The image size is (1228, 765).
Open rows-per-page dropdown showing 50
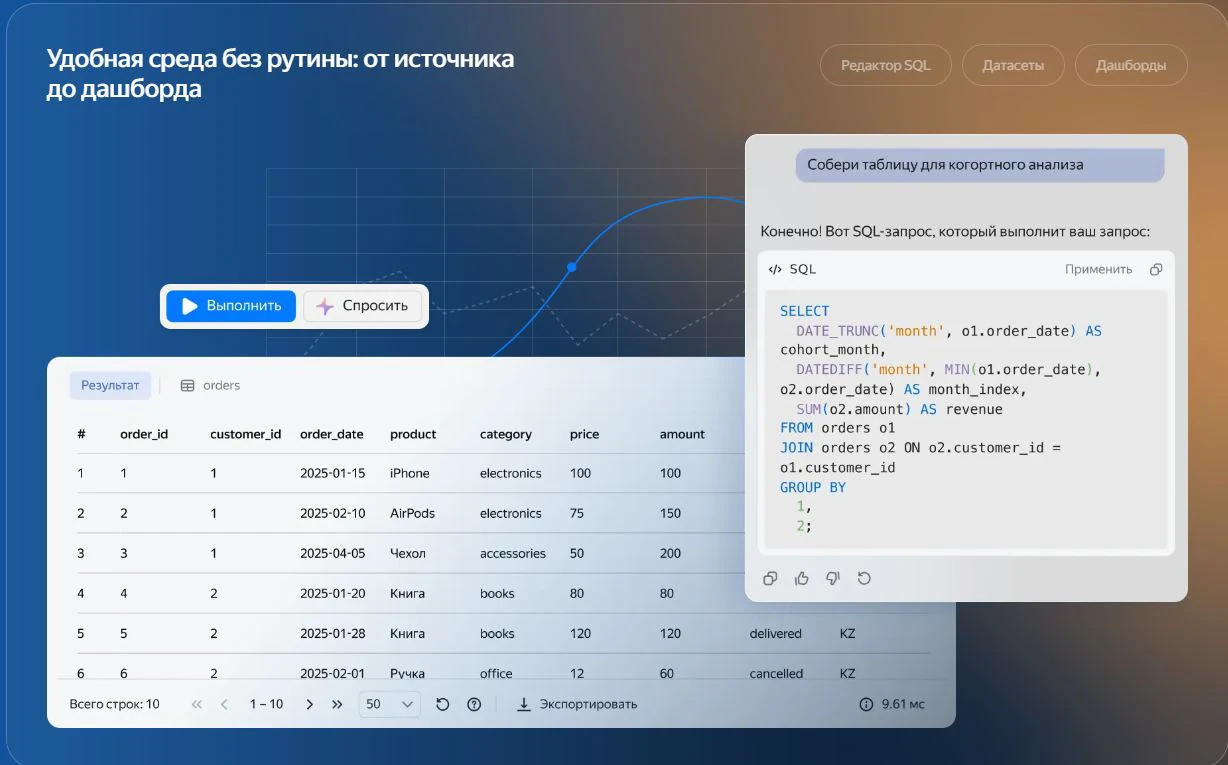(390, 704)
